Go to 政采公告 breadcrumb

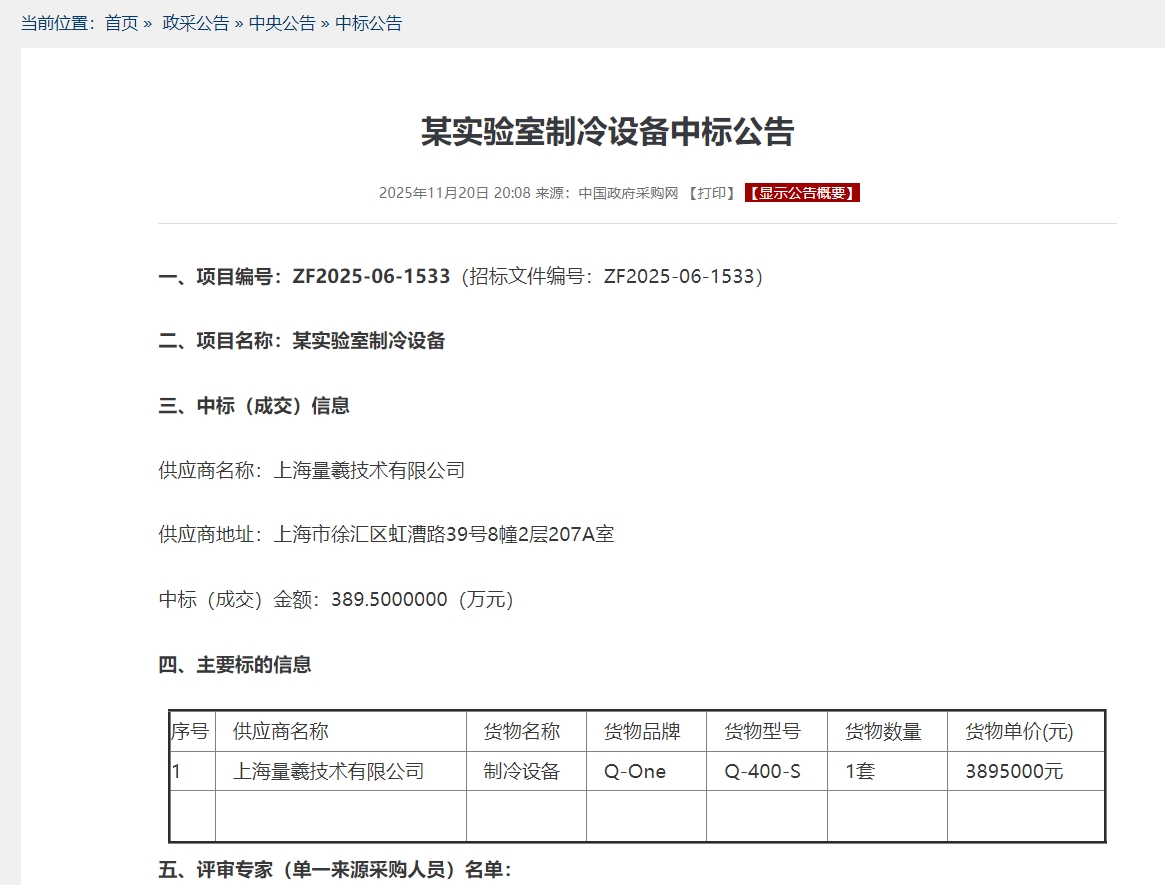pyautogui.click(x=196, y=23)
